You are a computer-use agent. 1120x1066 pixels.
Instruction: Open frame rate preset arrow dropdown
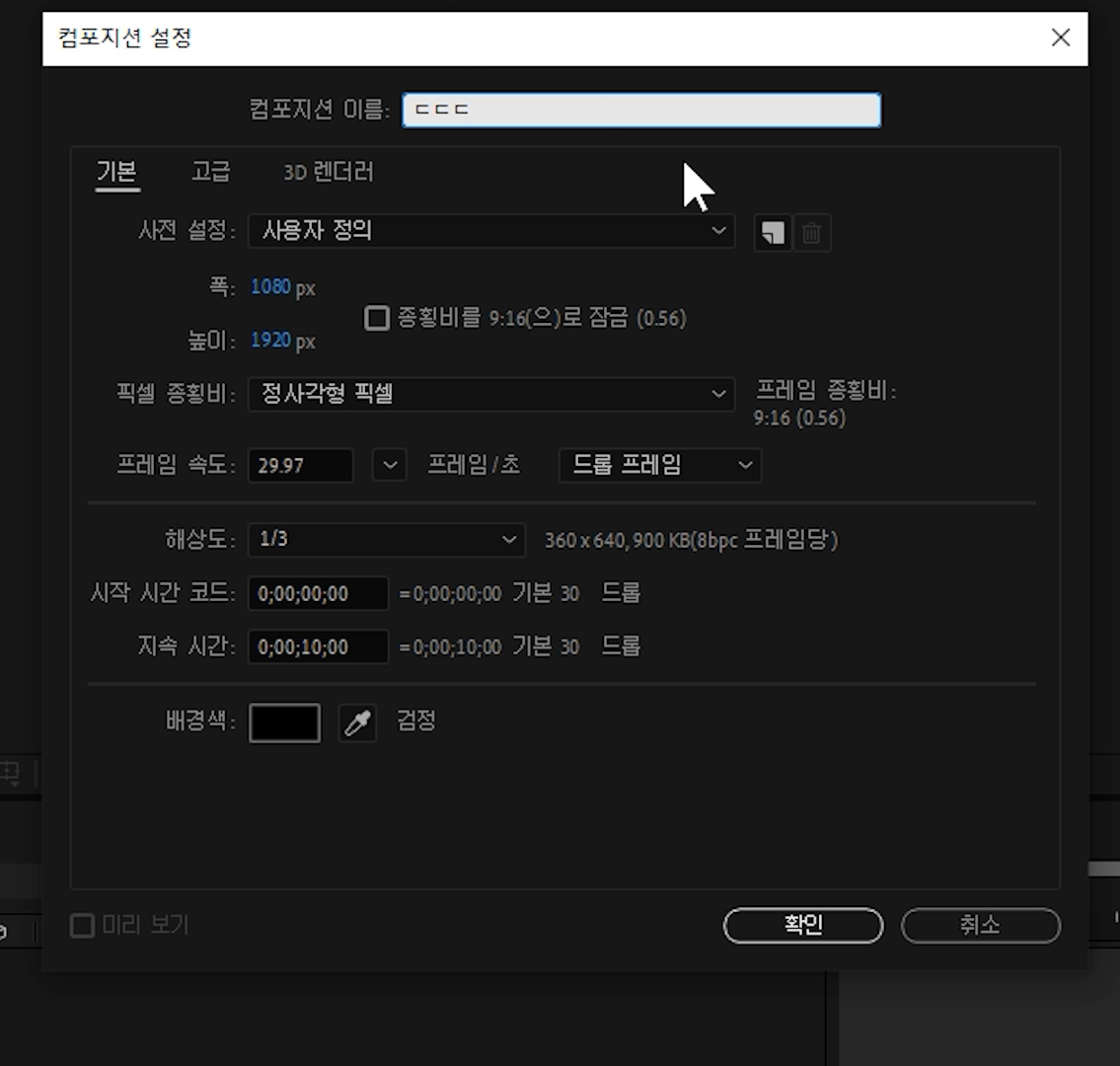tap(389, 465)
